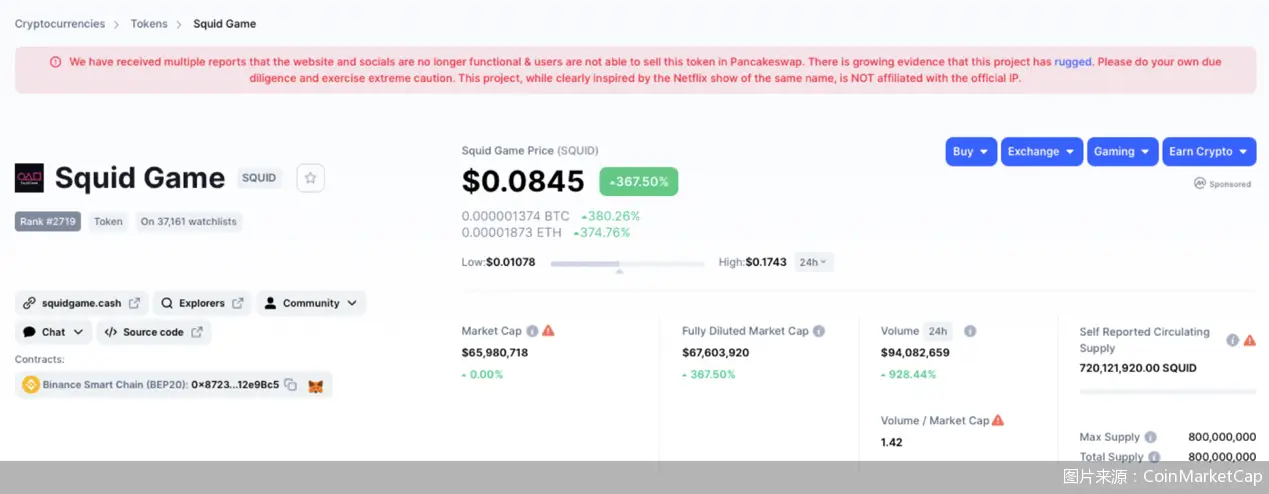
Task: Click the Squid Game token logo
Action: (29, 178)
